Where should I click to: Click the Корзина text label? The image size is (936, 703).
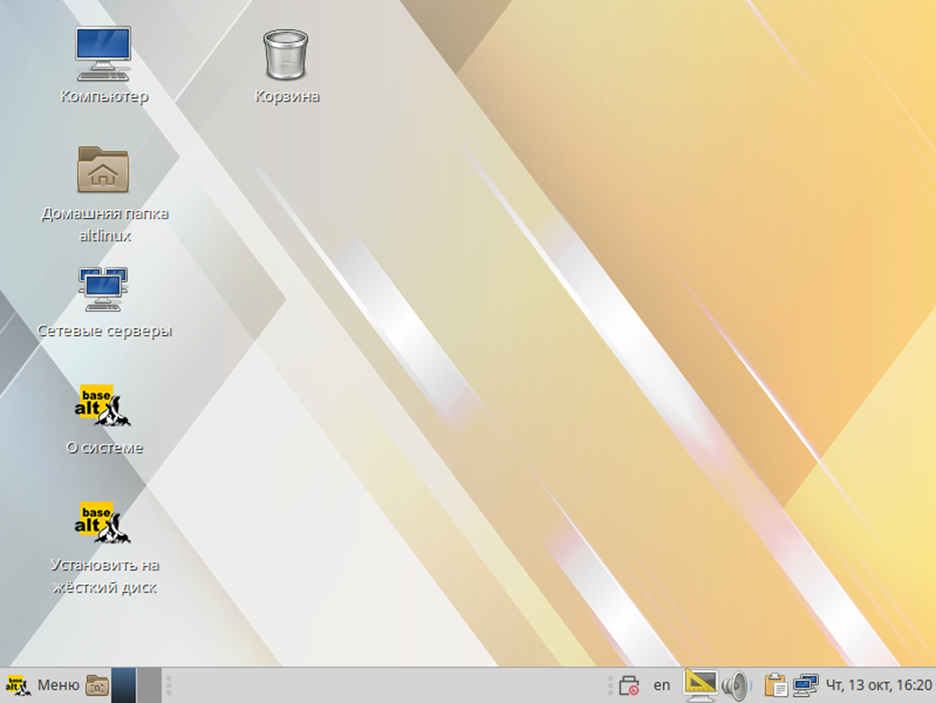(287, 97)
